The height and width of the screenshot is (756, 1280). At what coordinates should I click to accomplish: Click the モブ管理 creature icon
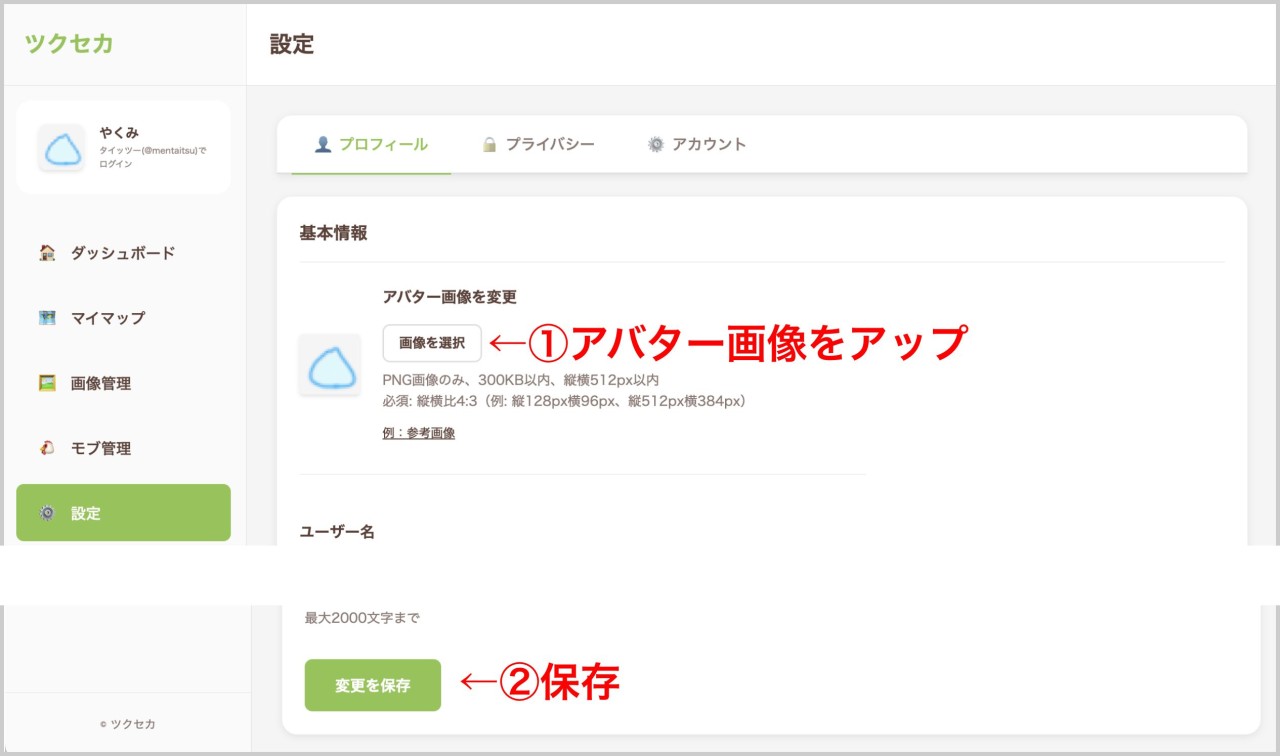47,448
